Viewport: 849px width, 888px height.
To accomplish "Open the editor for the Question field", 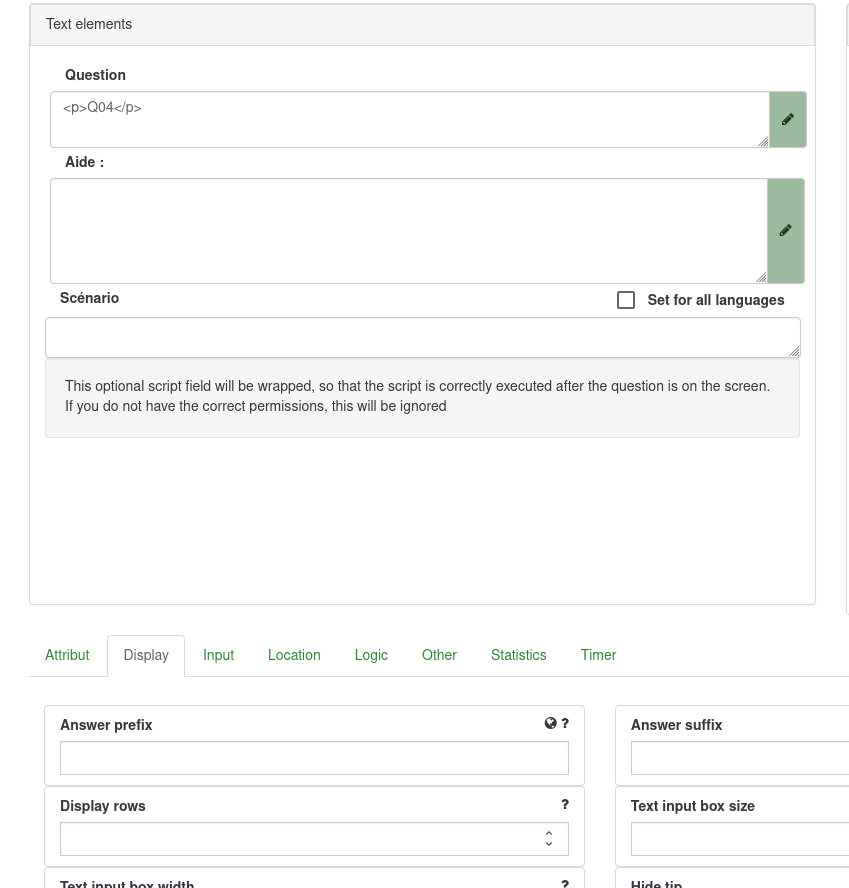I will coord(787,120).
